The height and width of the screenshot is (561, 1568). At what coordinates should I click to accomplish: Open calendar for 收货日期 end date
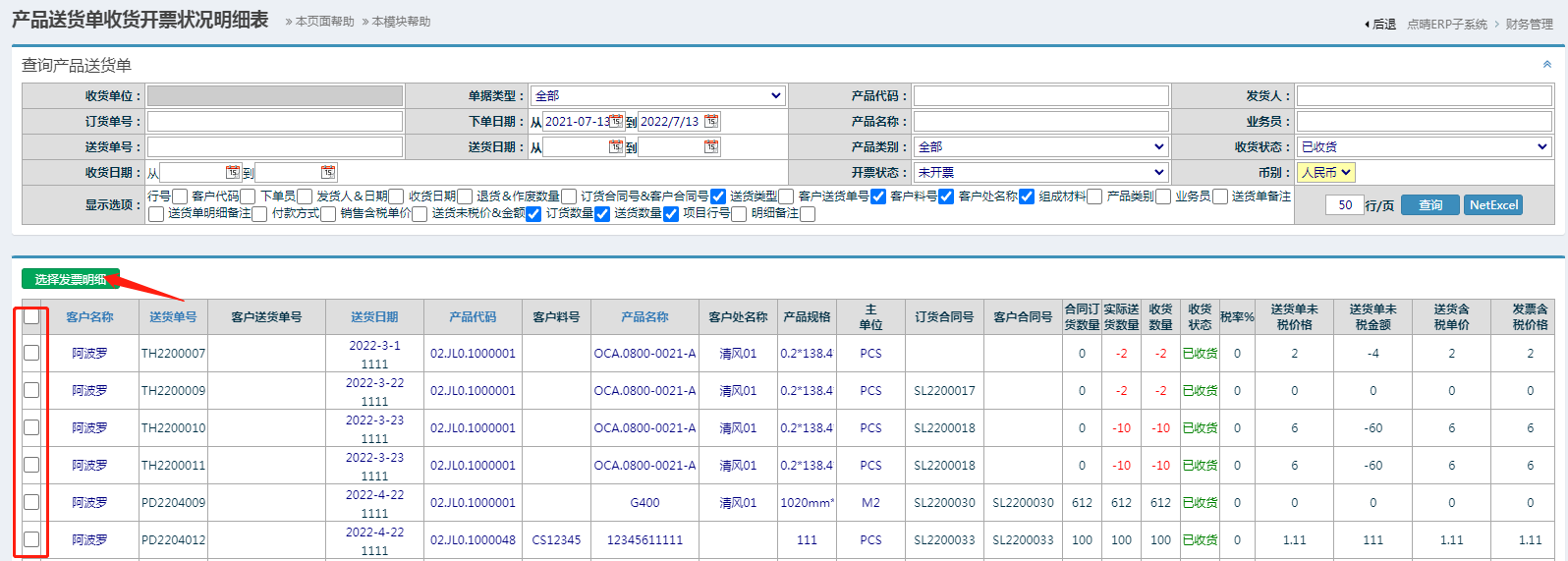328,172
